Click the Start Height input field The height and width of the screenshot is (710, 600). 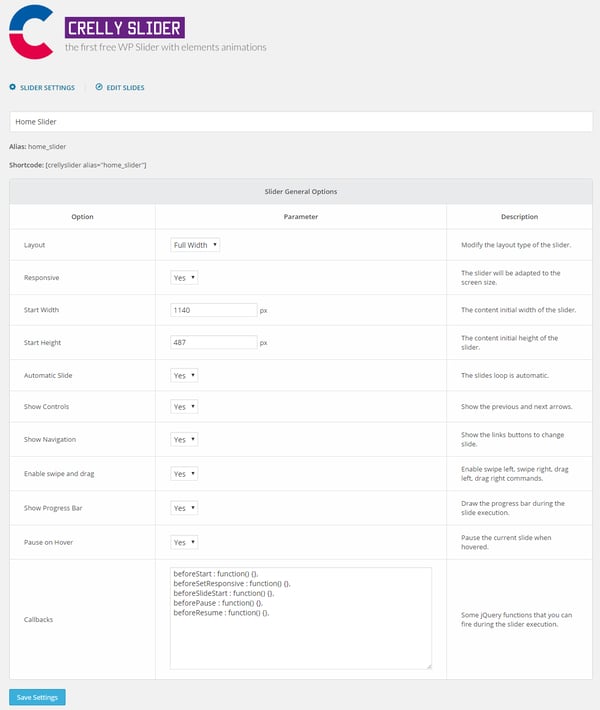pyautogui.click(x=214, y=342)
